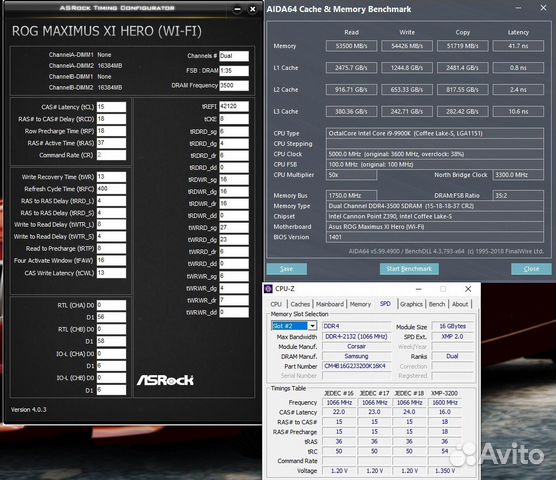Click the tREFI value field showing 42120
This screenshot has height=480, width=556.
point(234,106)
